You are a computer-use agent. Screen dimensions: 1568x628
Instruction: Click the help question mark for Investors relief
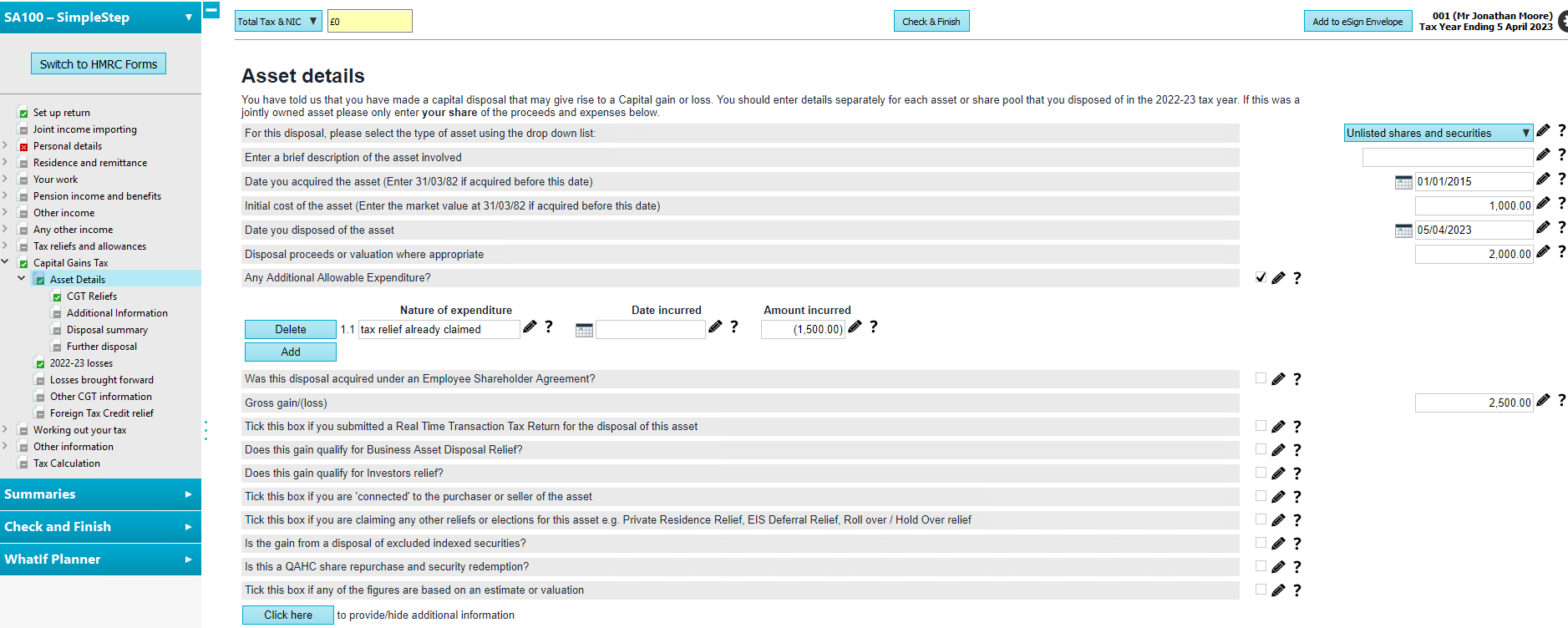click(x=1297, y=473)
